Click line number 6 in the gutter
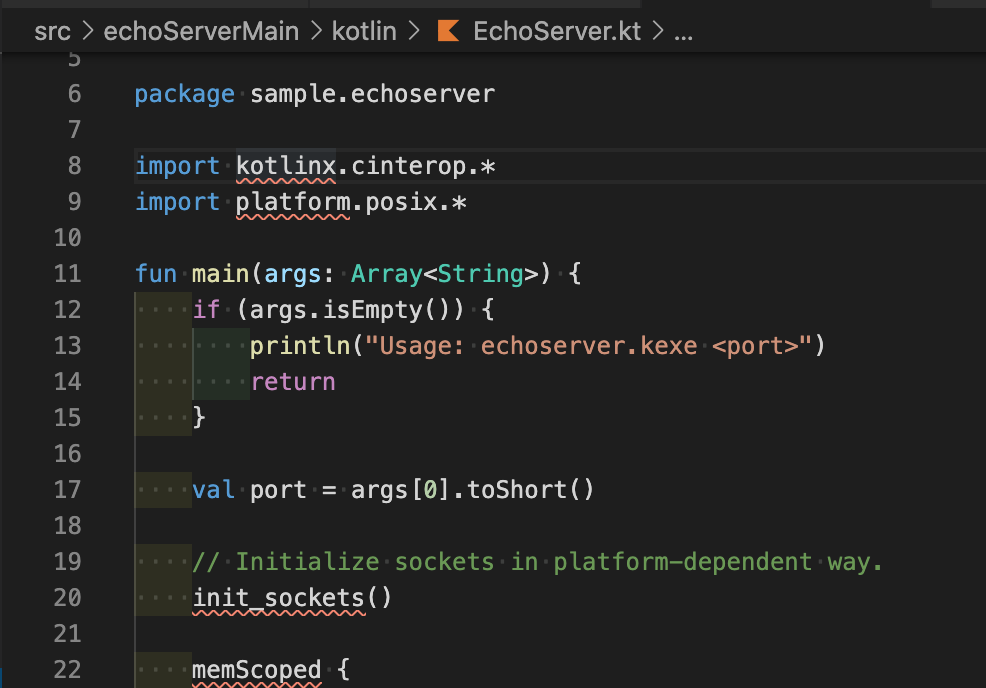986x688 pixels. (74, 94)
